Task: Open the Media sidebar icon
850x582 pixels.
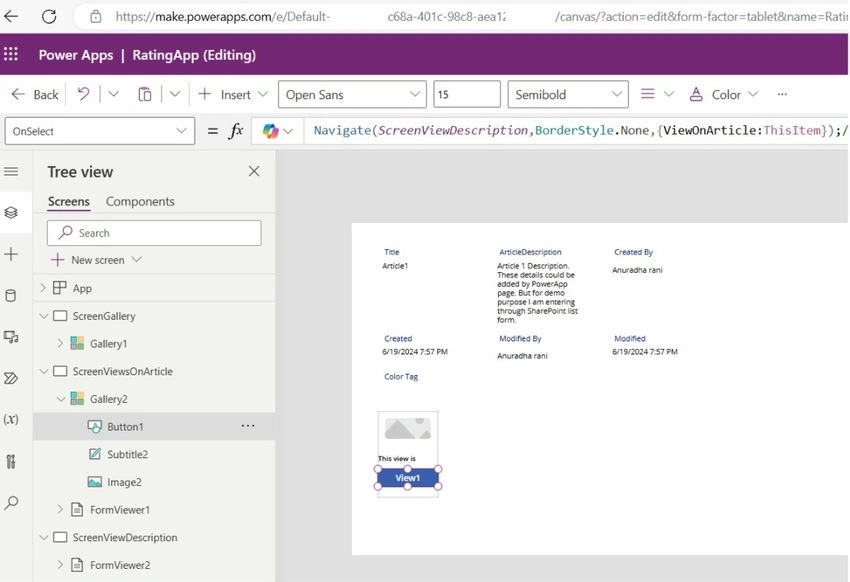Action: [11, 337]
